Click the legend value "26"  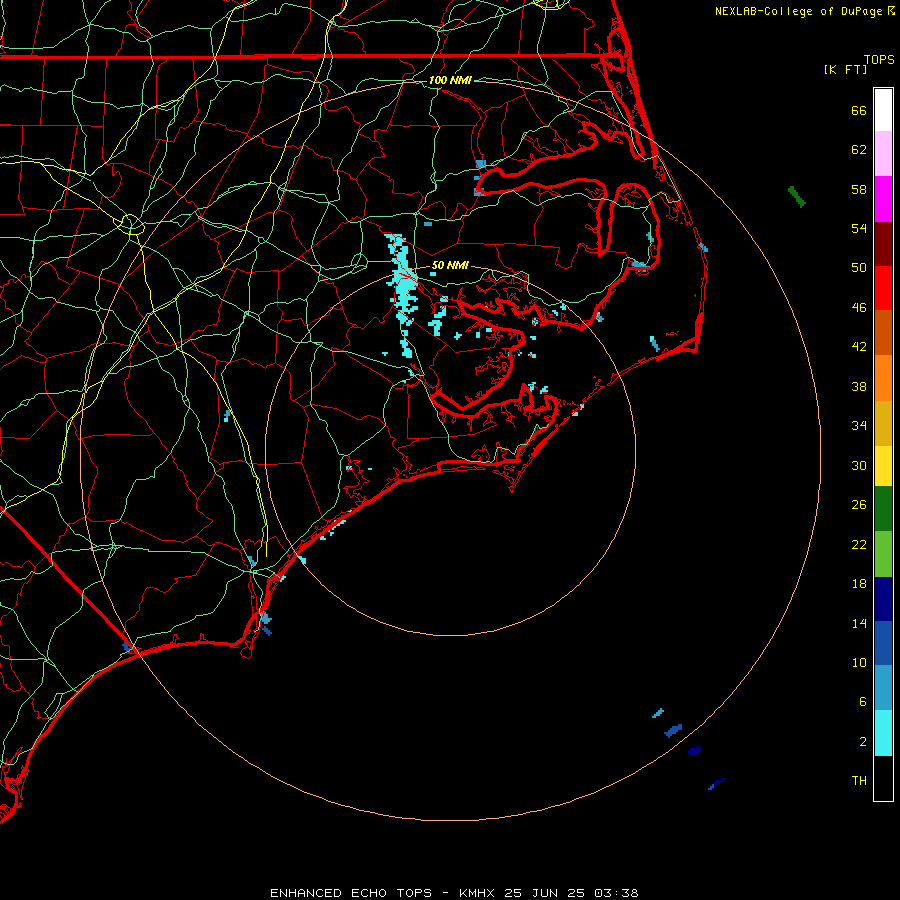pyautogui.click(x=859, y=505)
